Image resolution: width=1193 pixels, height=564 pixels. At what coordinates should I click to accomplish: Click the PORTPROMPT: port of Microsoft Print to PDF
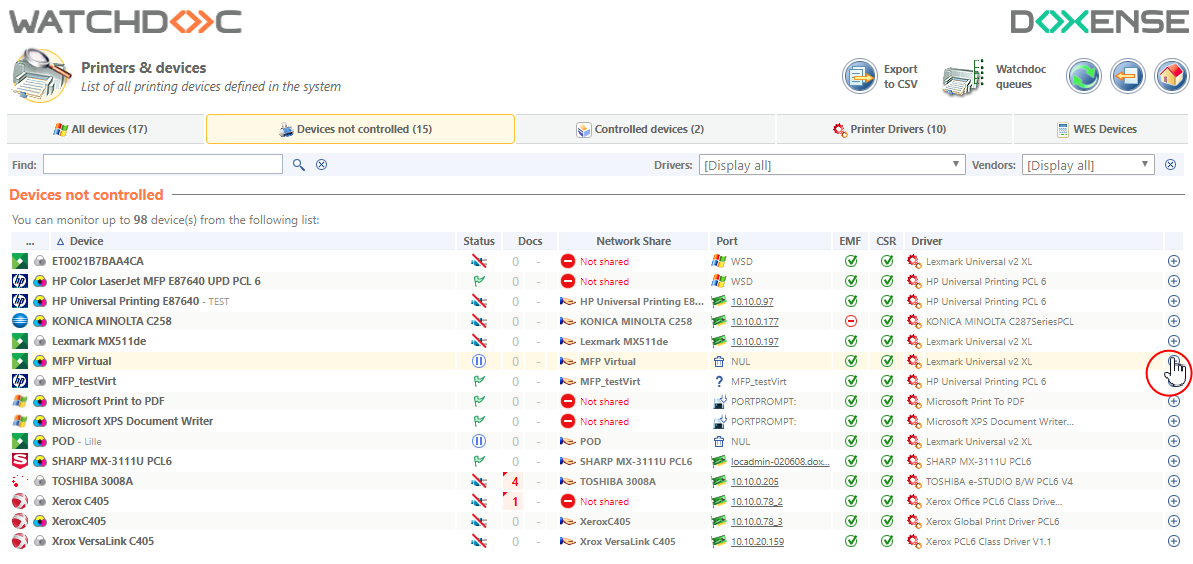763,401
